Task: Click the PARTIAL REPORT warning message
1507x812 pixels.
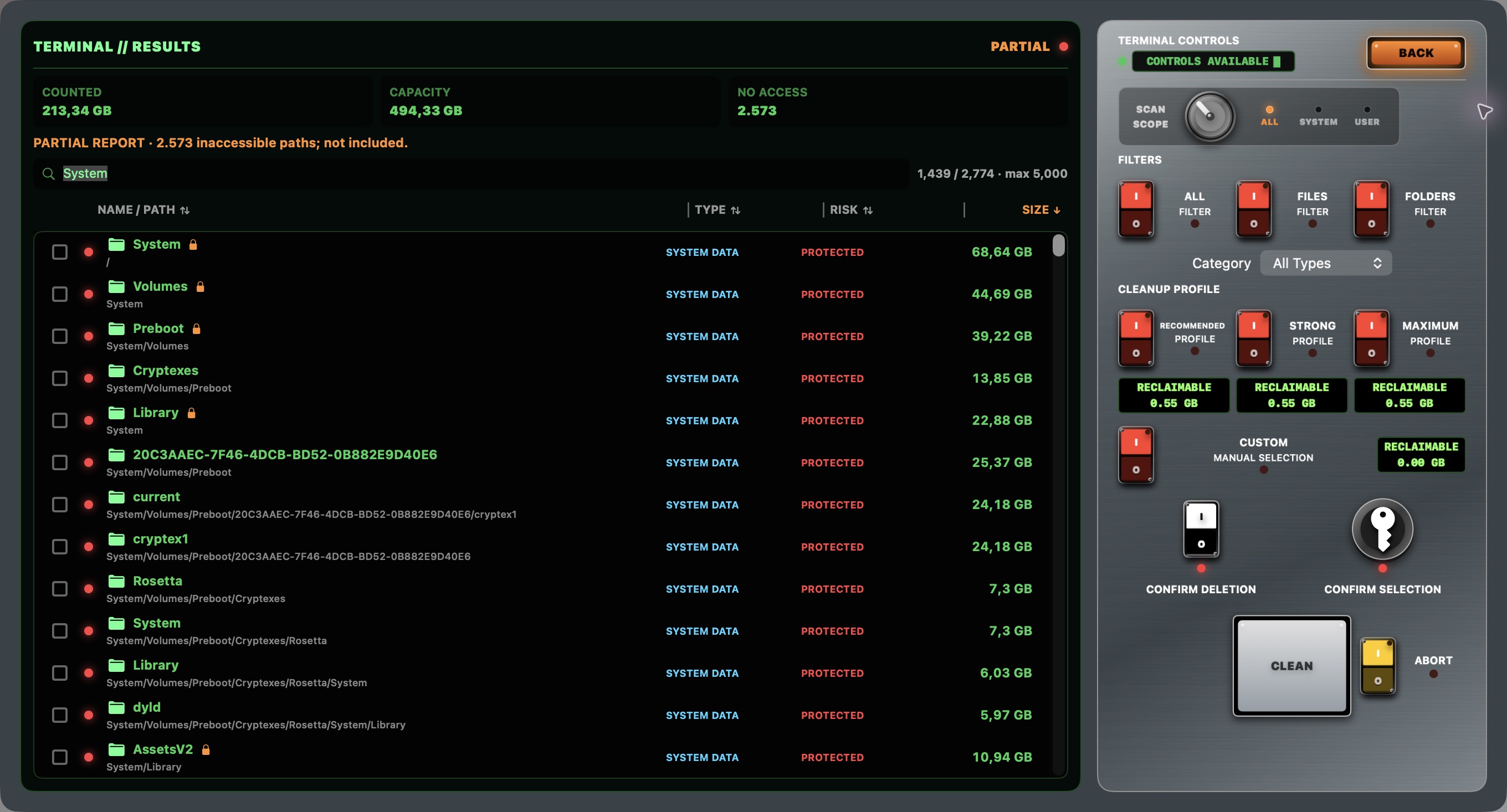Action: (x=221, y=143)
